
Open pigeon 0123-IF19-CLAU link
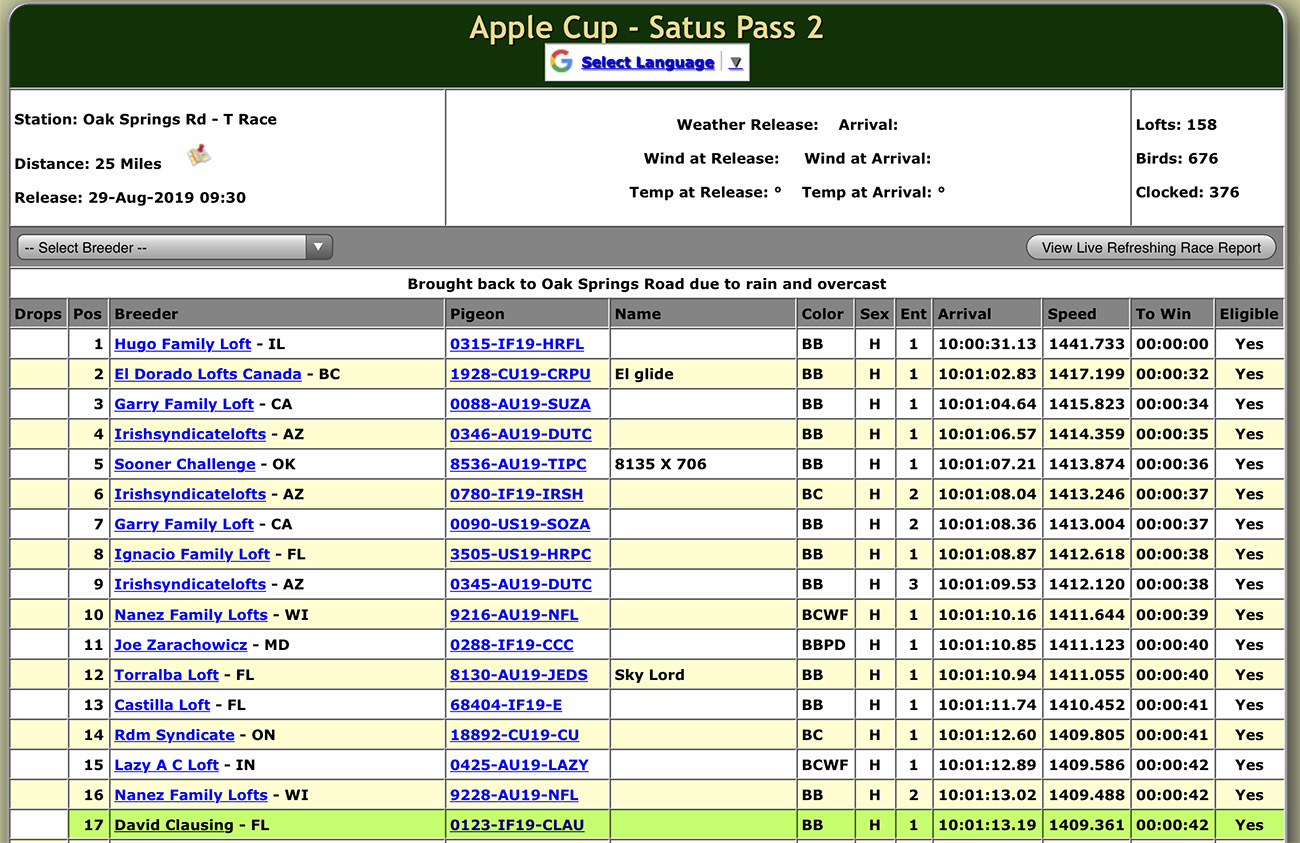tap(516, 825)
